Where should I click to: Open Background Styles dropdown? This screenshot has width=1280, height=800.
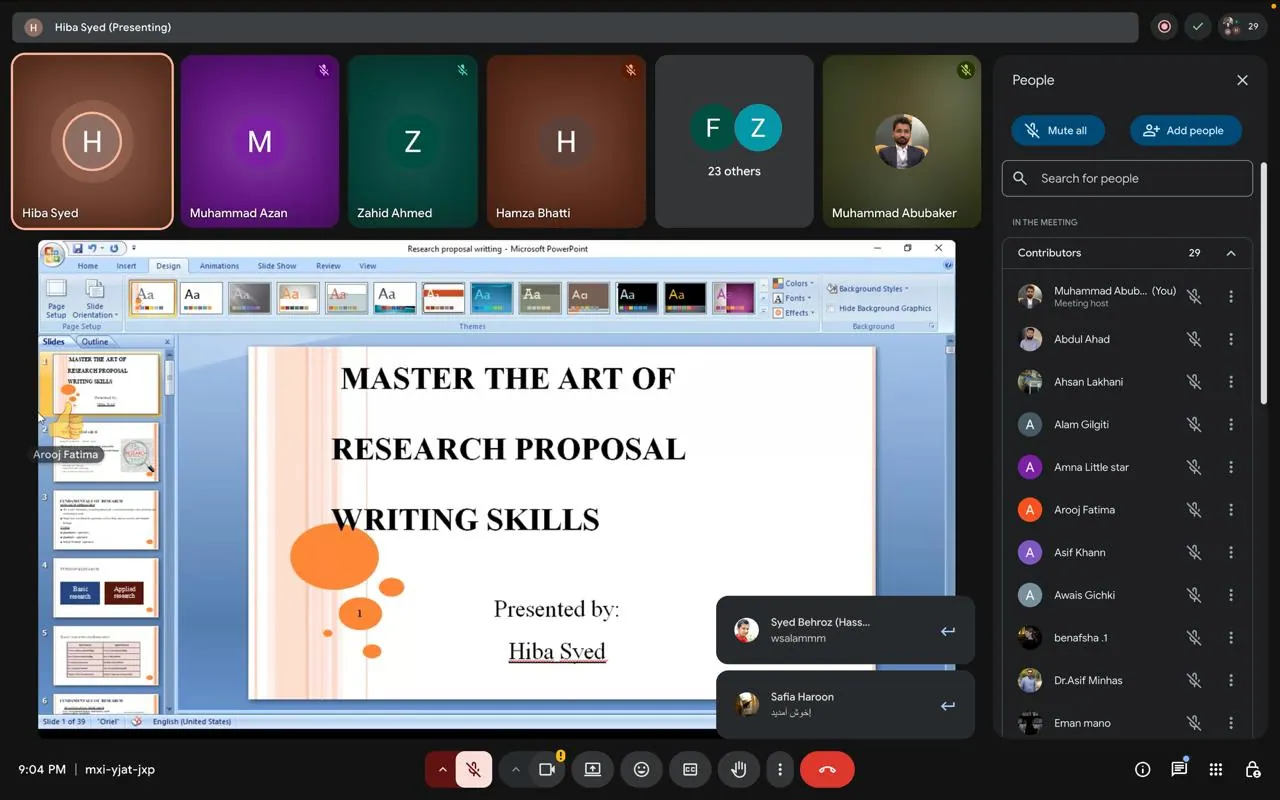[868, 289]
